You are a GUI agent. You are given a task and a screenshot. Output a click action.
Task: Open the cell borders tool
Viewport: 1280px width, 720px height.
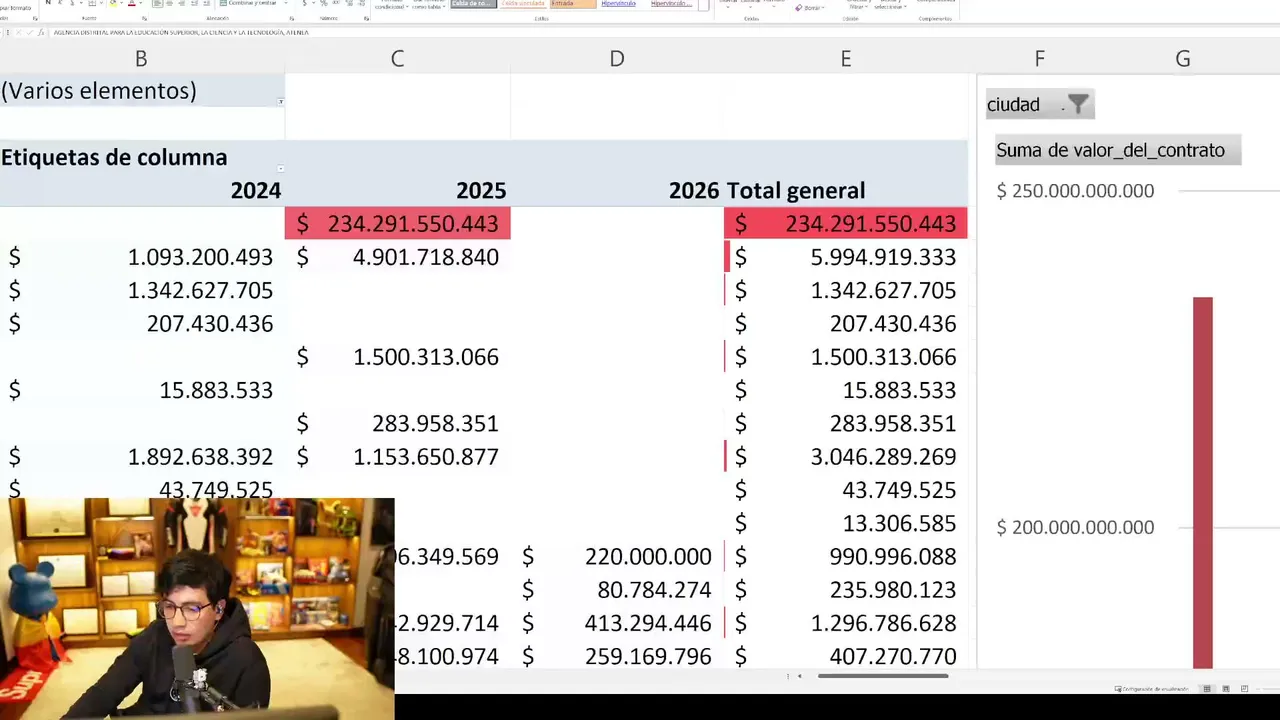(x=92, y=3)
